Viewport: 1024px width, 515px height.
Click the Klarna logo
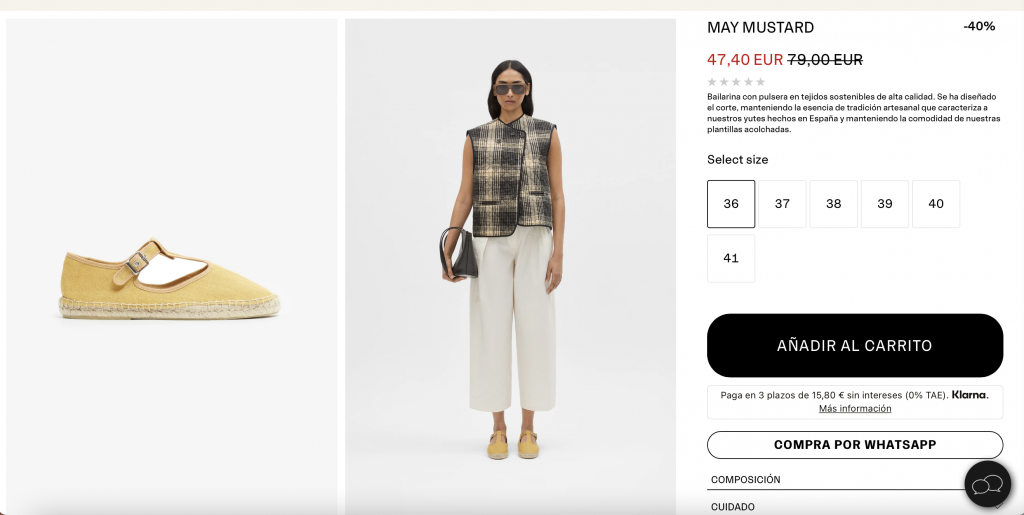click(970, 394)
